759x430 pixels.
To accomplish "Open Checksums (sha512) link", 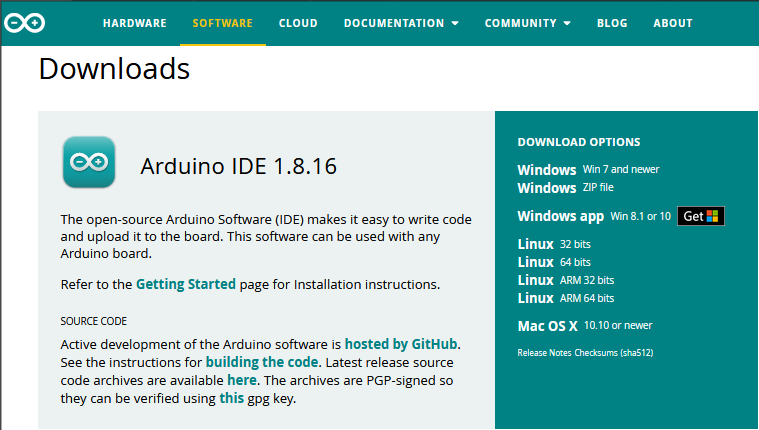I will [x=614, y=353].
